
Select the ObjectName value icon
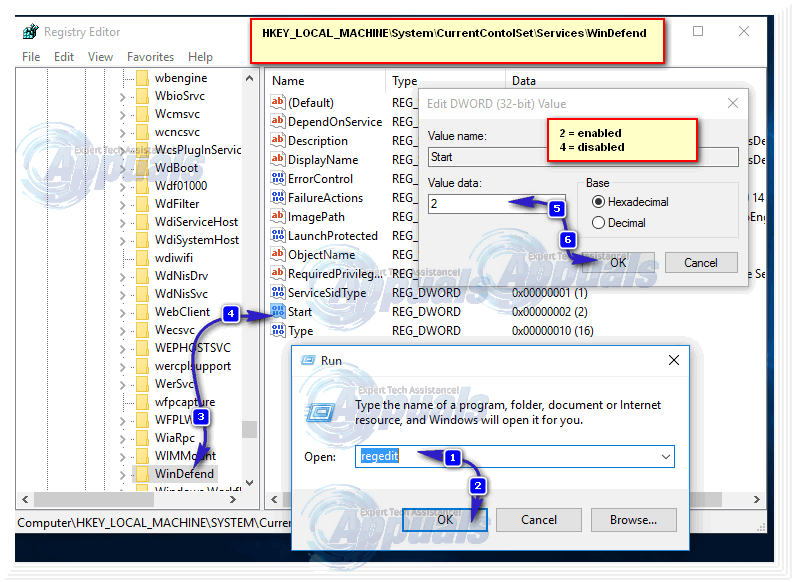click(x=277, y=254)
